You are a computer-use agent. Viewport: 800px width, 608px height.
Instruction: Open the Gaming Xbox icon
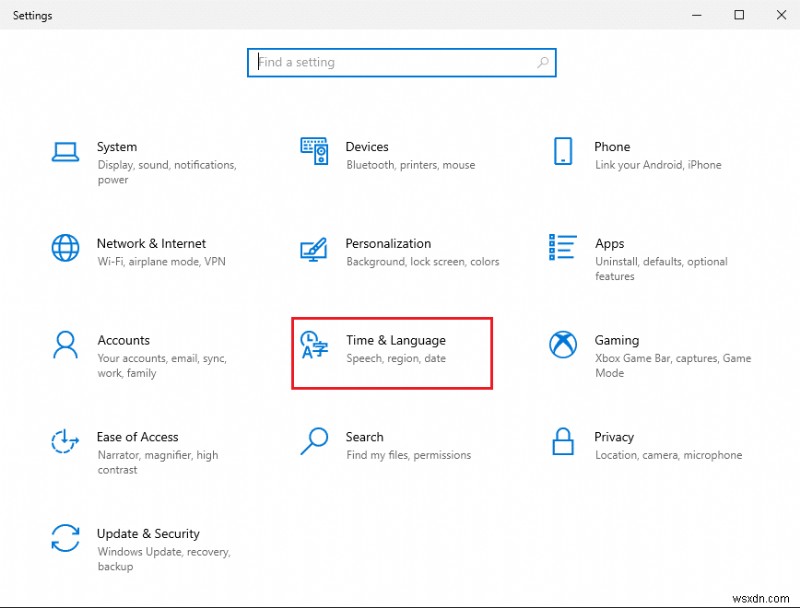[x=563, y=344]
